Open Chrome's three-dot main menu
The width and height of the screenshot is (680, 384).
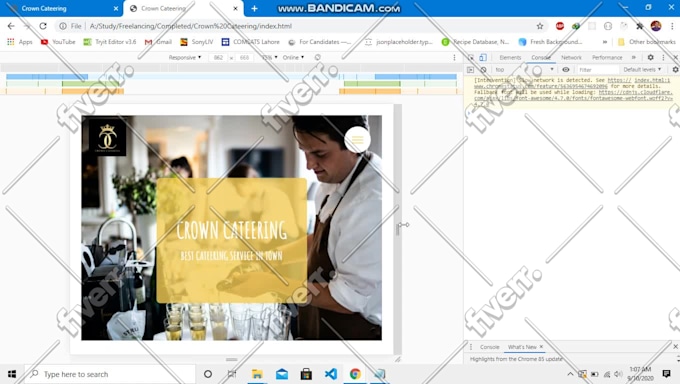point(672,26)
